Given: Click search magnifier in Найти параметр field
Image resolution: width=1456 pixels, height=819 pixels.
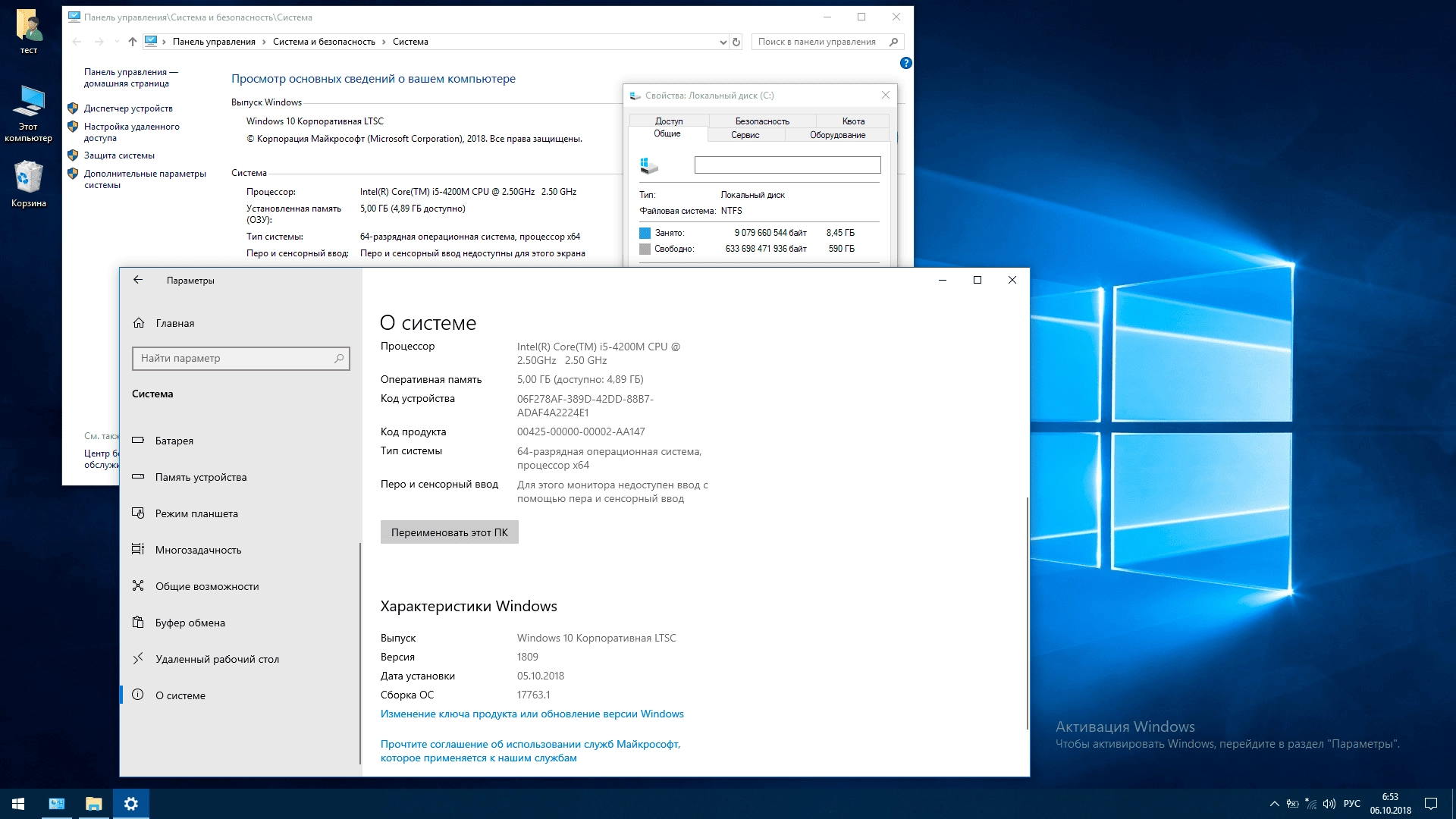Looking at the screenshot, I should [339, 358].
